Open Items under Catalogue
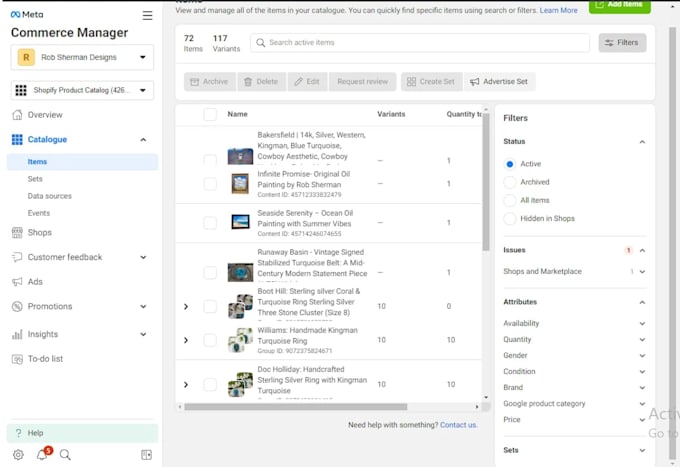This screenshot has width=680, height=467. pos(82,162)
